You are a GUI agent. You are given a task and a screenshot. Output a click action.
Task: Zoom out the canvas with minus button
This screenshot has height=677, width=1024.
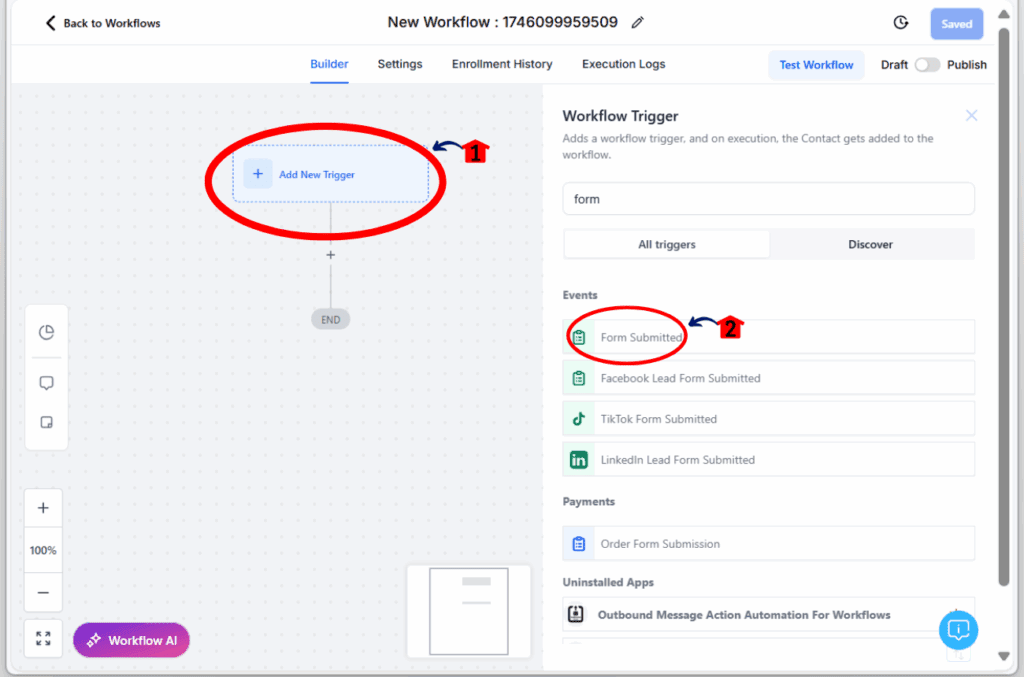click(x=43, y=593)
